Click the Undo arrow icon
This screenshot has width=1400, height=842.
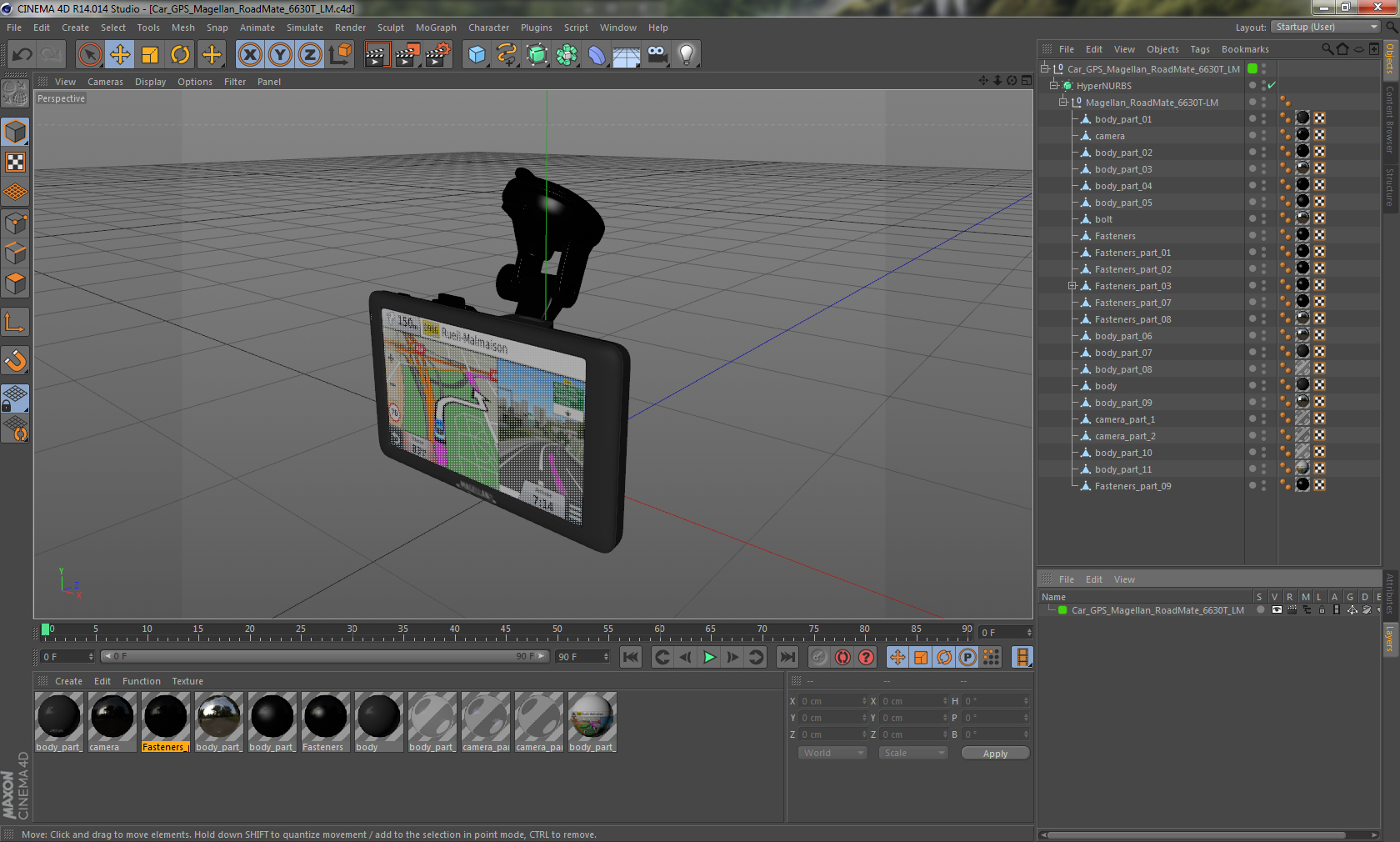[x=22, y=55]
